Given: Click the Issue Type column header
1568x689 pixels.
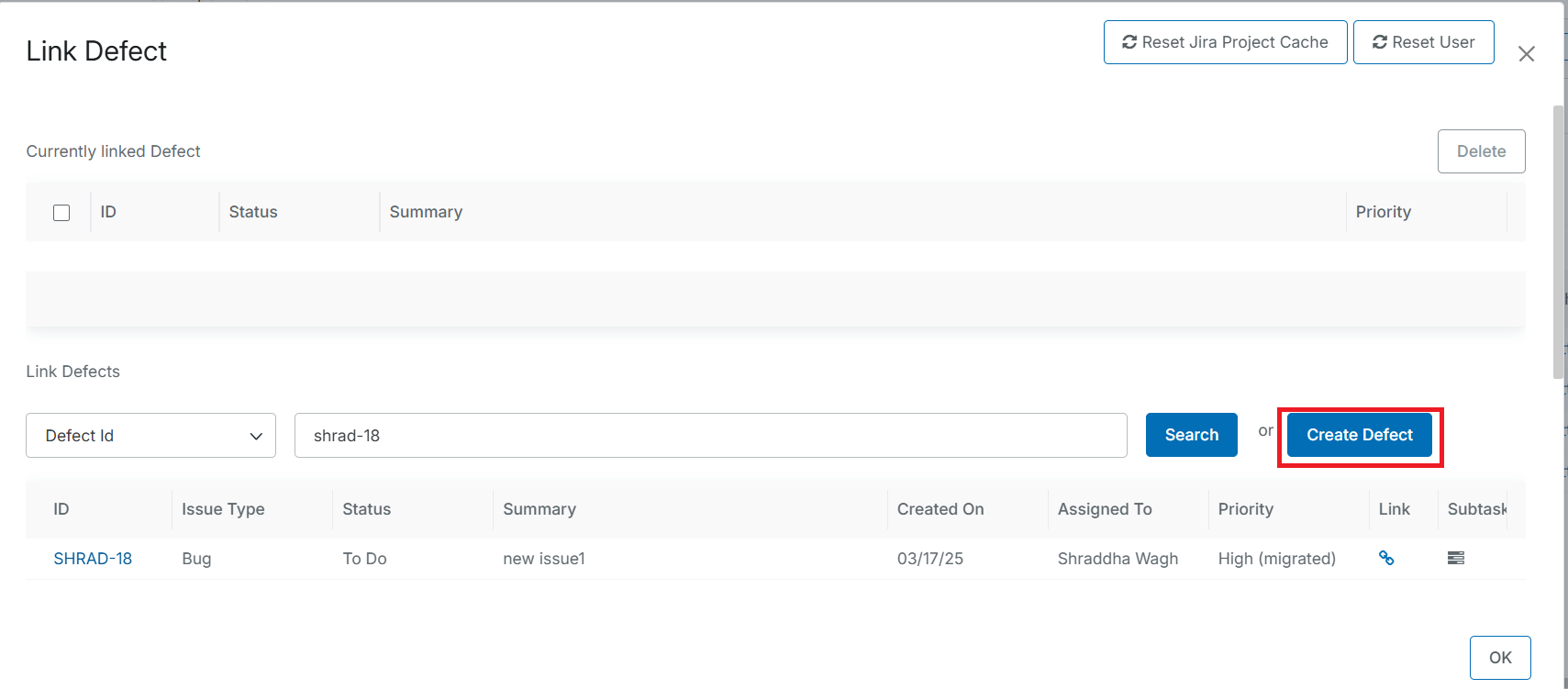Looking at the screenshot, I should [x=223, y=509].
